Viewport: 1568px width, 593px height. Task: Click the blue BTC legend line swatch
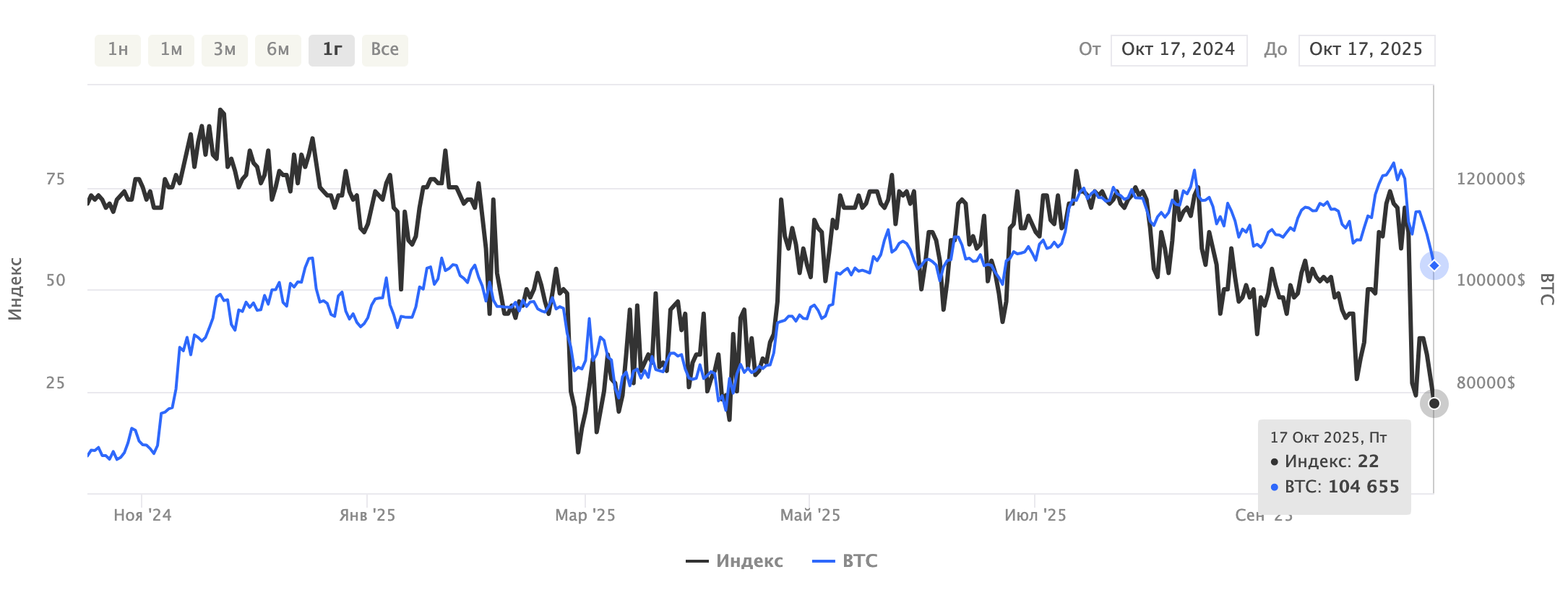pos(824,561)
